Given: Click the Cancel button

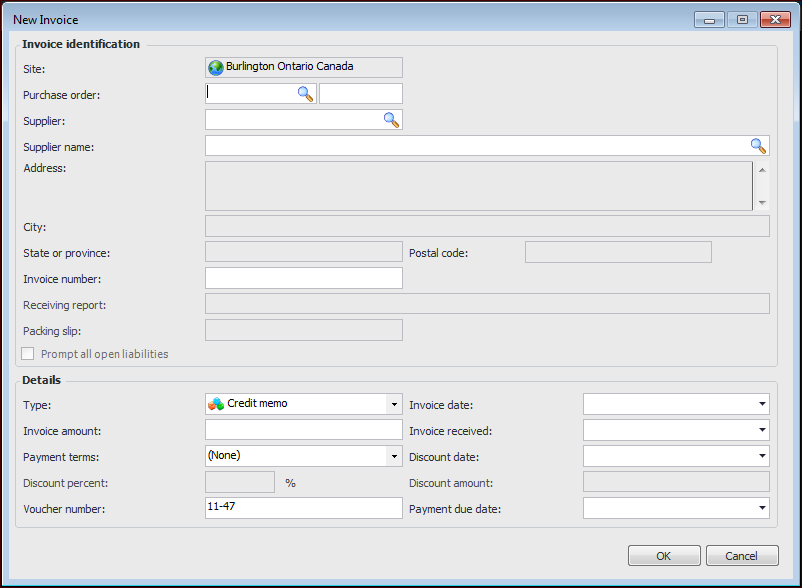Looking at the screenshot, I should click(741, 556).
